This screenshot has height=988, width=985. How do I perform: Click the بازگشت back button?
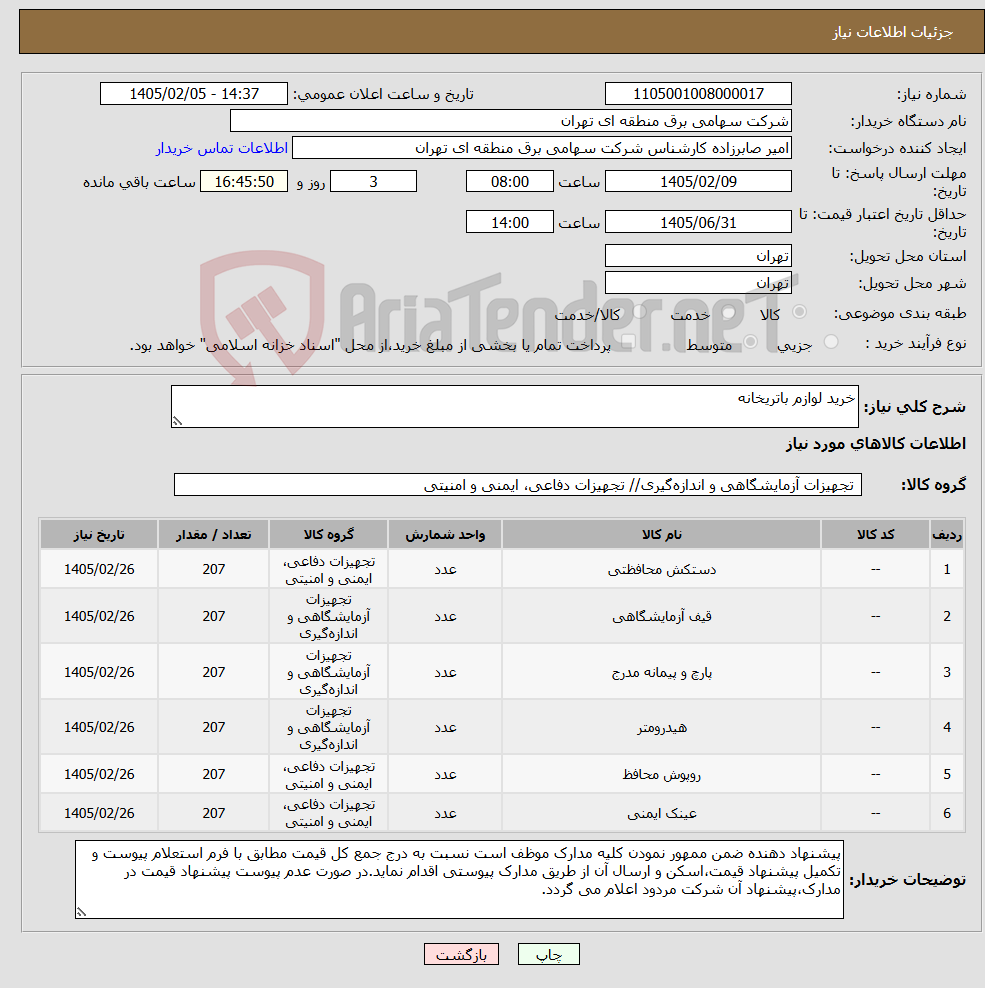(461, 955)
